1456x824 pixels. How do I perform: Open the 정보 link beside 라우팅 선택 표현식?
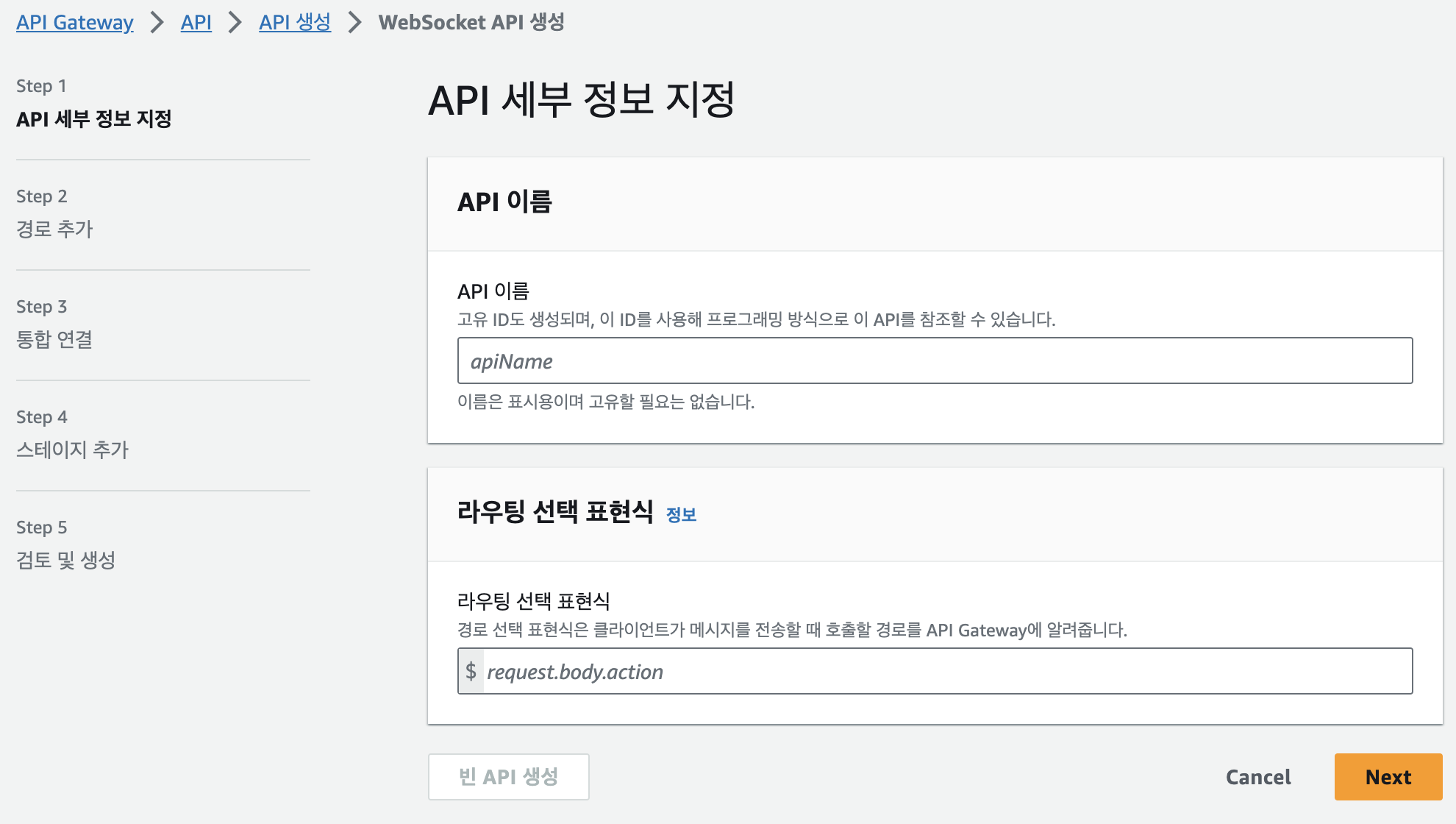pos(681,514)
